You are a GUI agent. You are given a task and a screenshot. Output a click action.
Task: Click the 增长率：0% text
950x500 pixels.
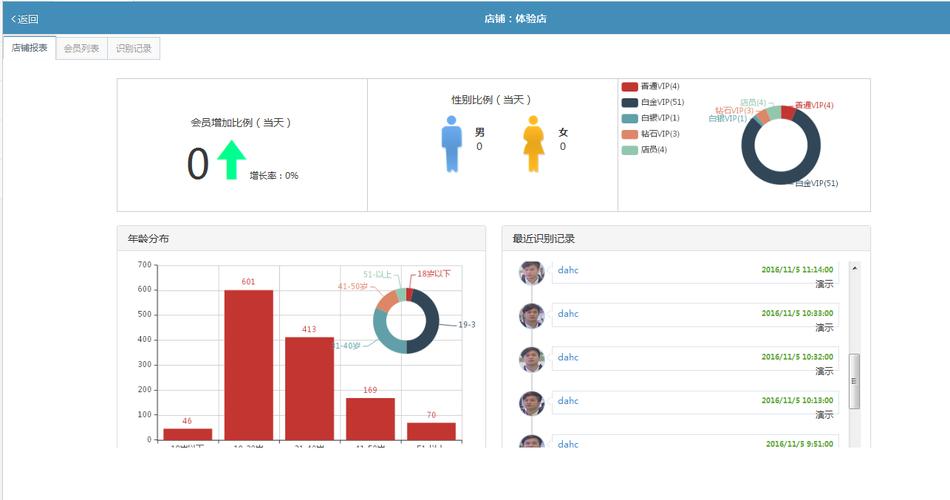click(274, 176)
